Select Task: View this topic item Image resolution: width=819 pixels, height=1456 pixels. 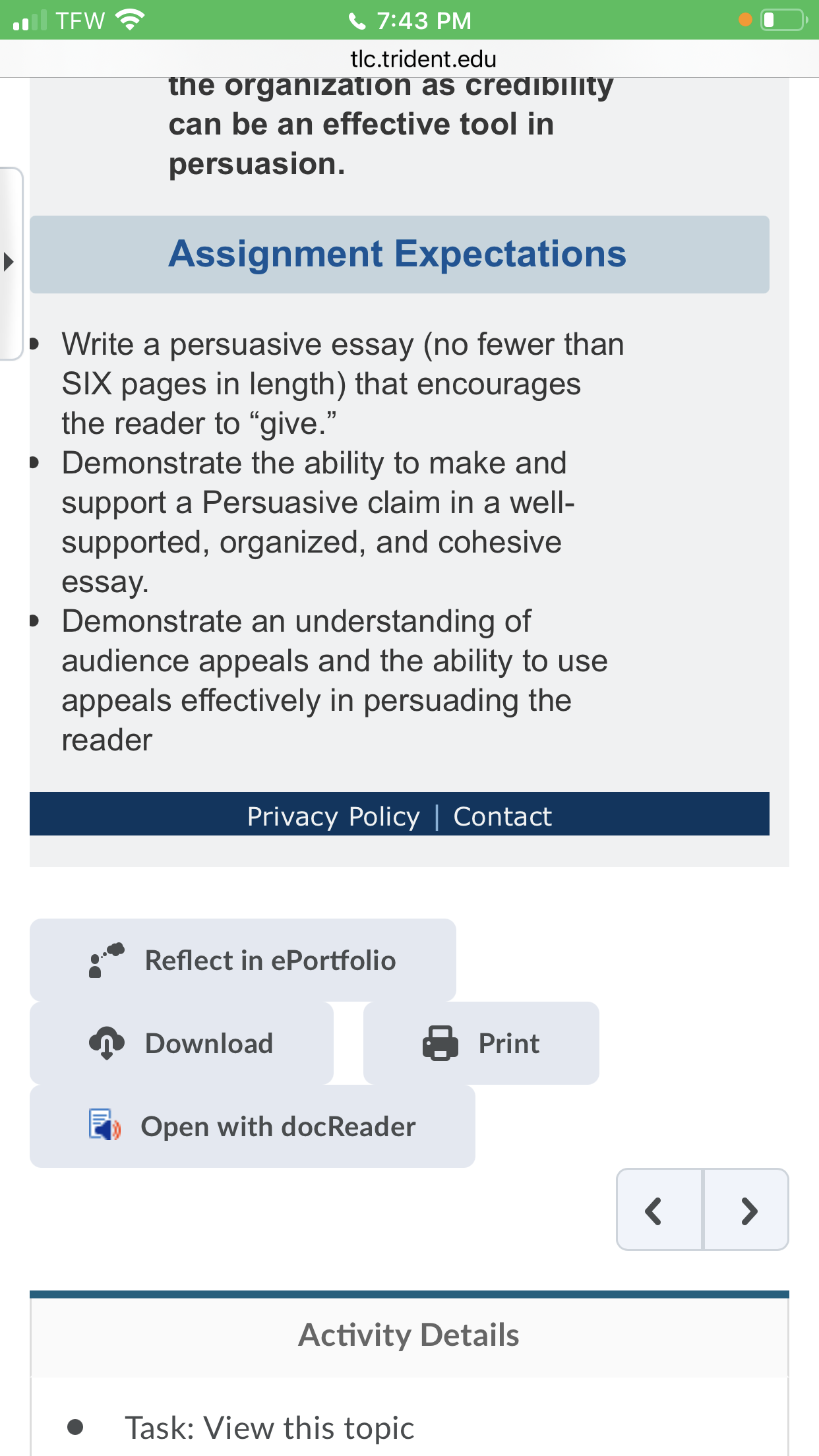(270, 1428)
